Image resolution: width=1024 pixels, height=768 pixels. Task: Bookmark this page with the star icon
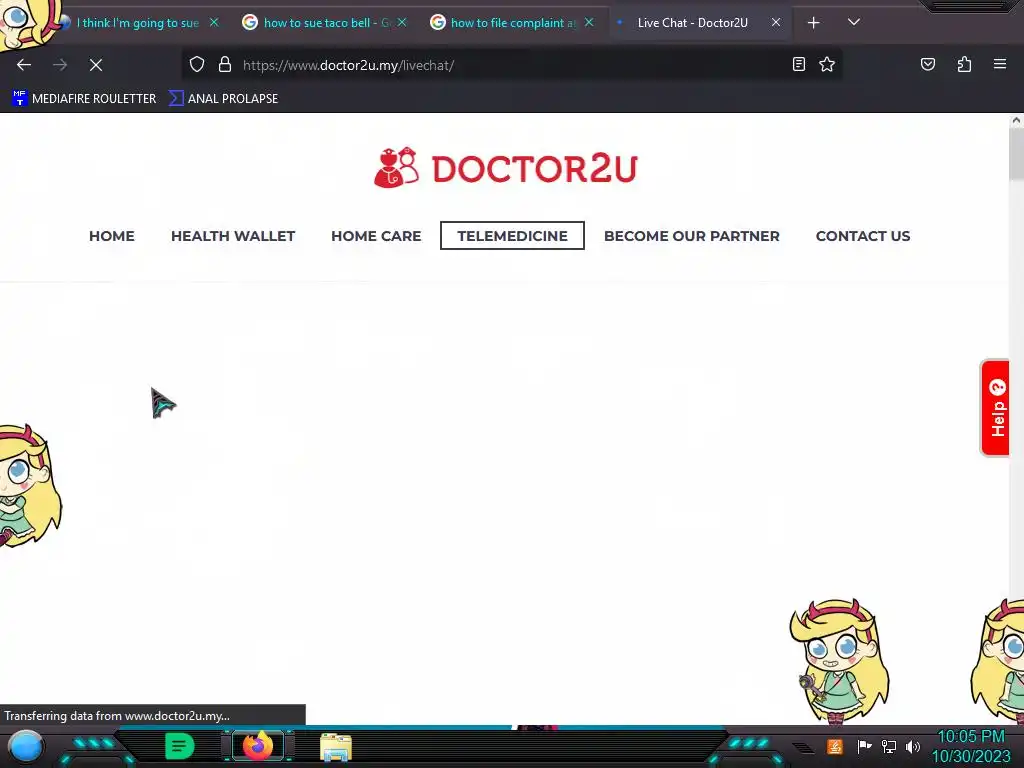pyautogui.click(x=827, y=64)
